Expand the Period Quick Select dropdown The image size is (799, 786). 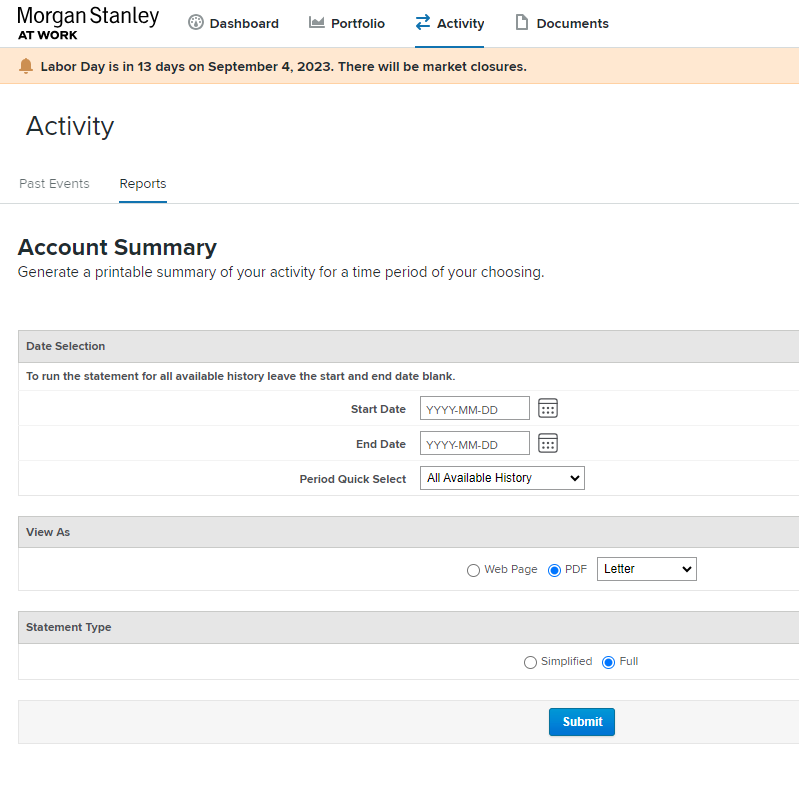click(502, 478)
